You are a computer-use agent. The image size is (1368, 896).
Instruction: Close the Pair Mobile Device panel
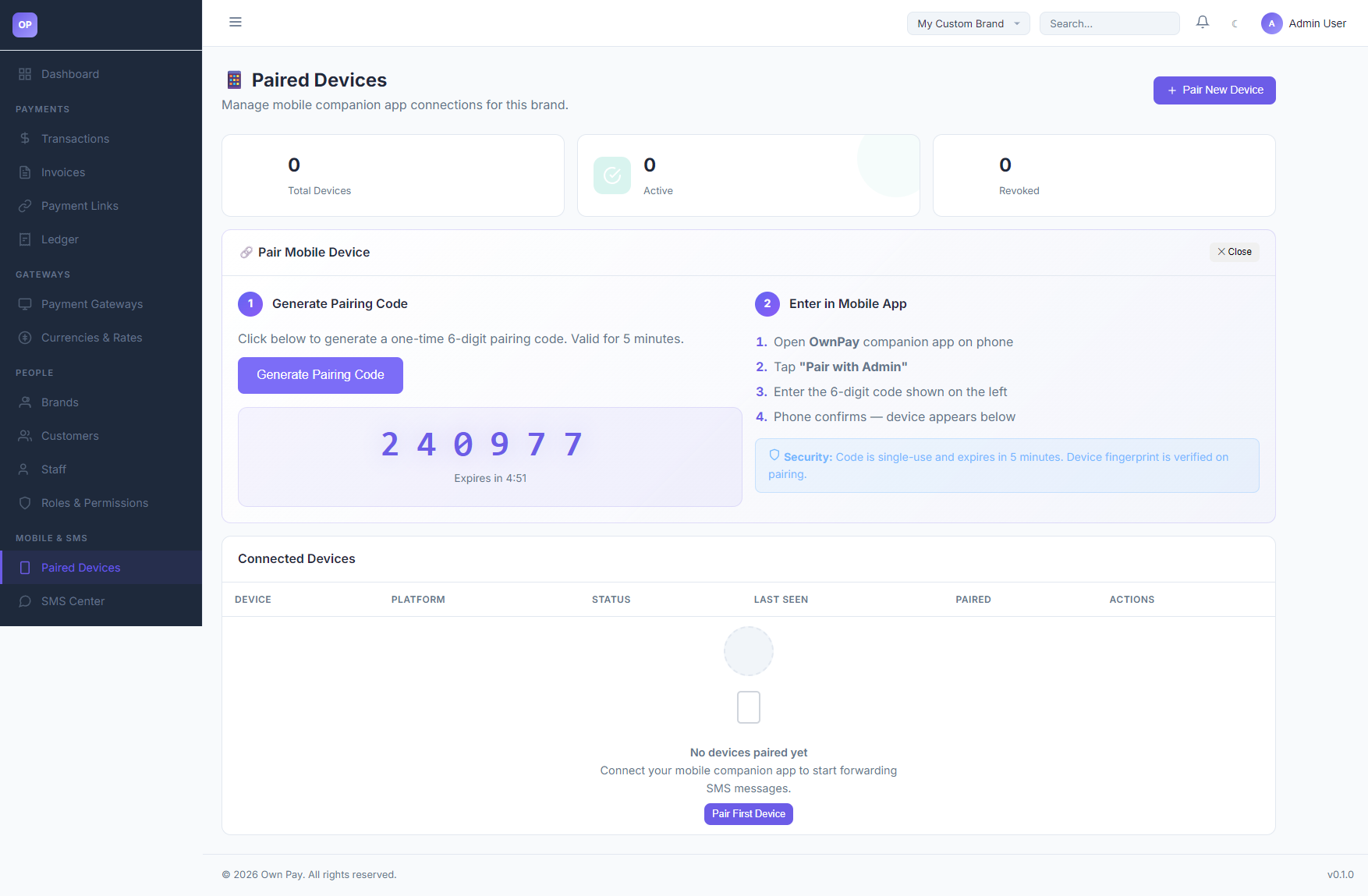click(x=1235, y=252)
